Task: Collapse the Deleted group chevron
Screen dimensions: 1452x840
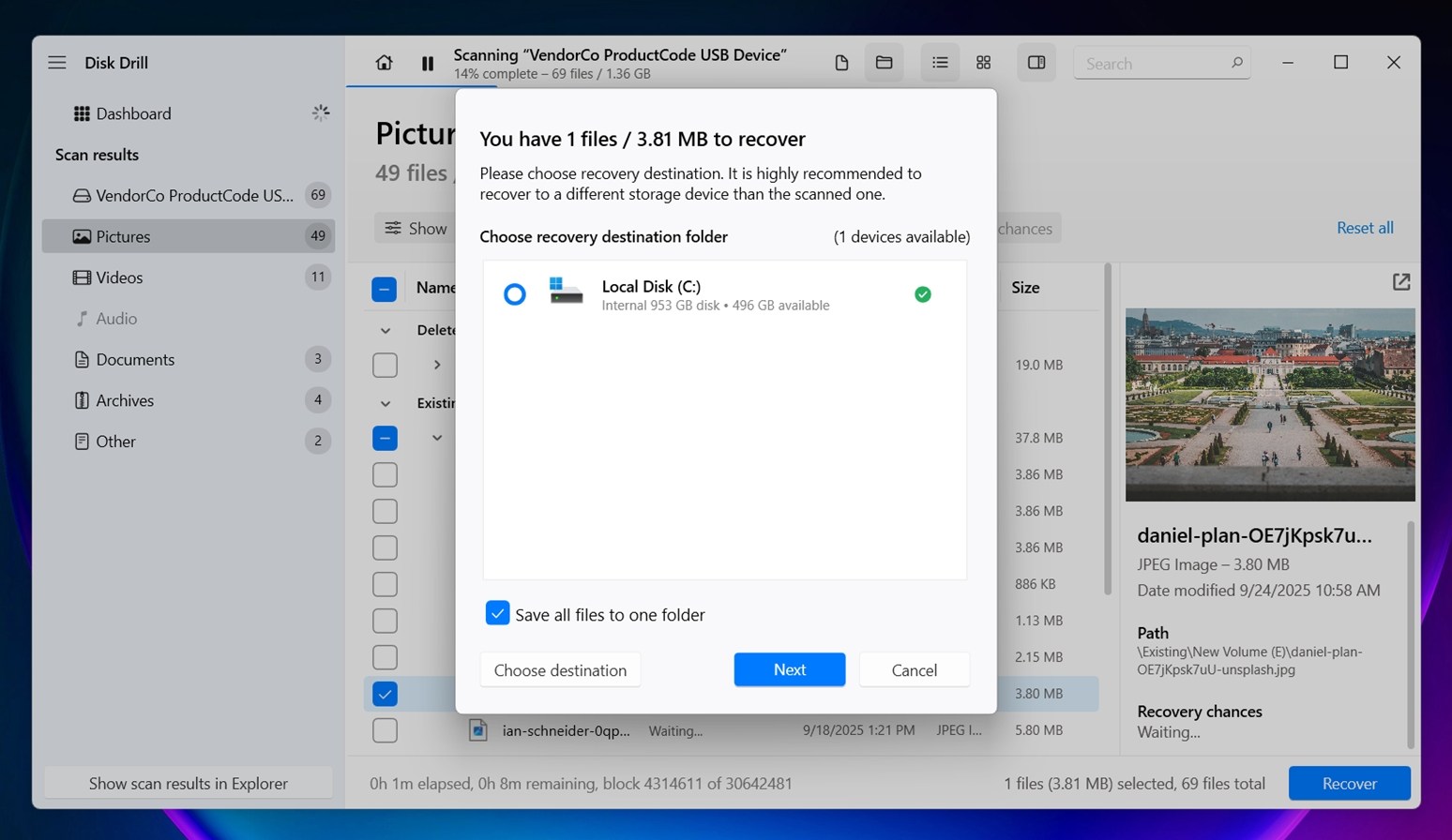Action: pos(386,331)
